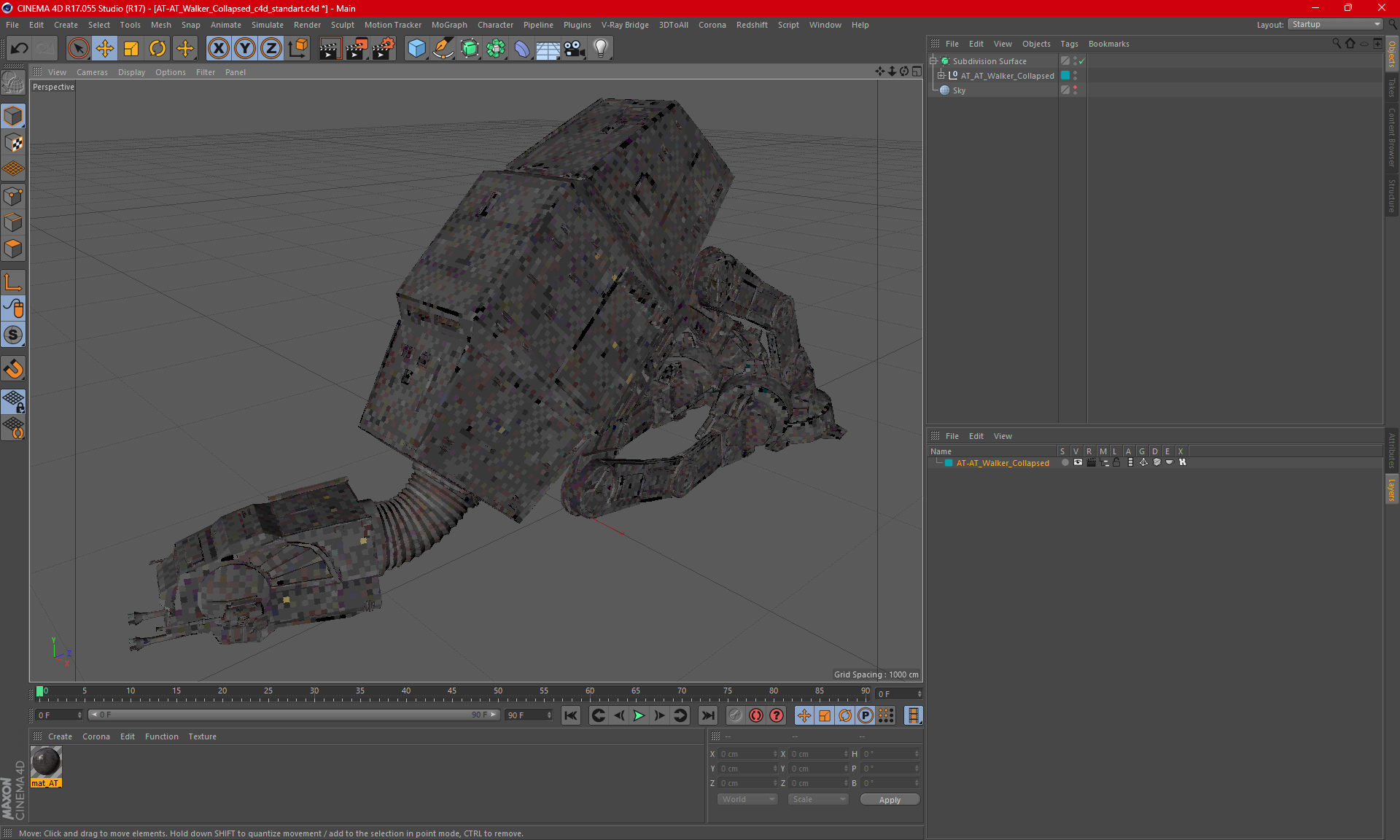This screenshot has width=1400, height=840.
Task: Click the current frame 0 F field
Action: 60,715
